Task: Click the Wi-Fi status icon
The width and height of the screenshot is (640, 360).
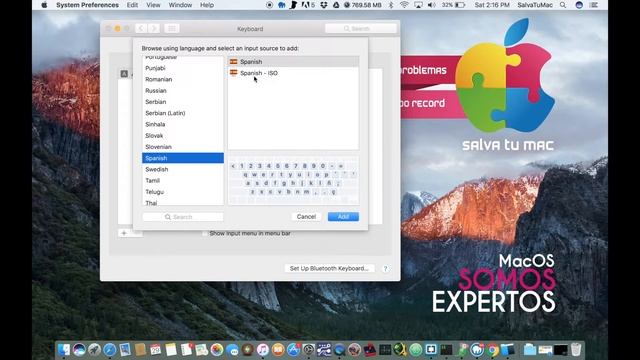Action: click(404, 5)
